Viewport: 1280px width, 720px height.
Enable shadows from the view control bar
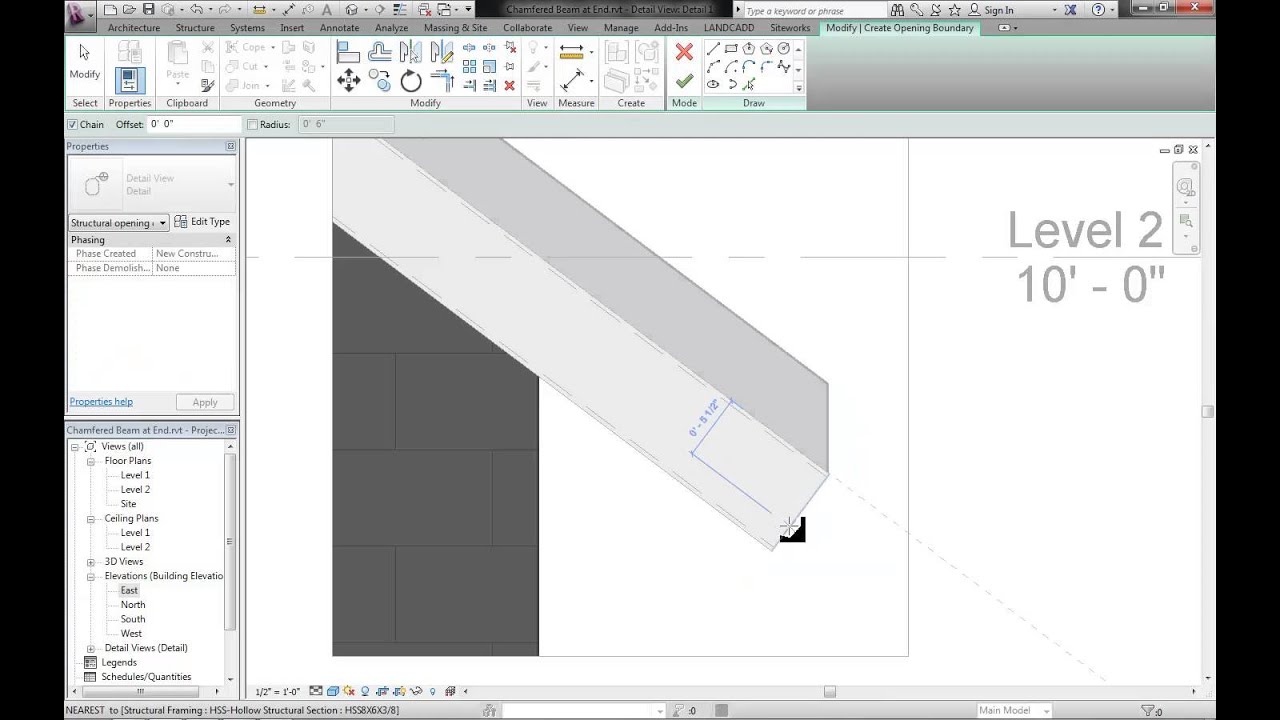click(x=365, y=690)
